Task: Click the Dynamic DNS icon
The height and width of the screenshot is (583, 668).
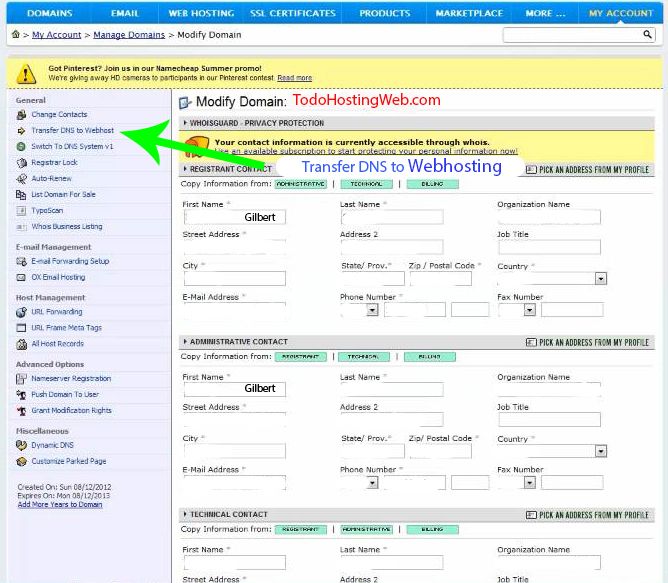Action: [x=21, y=445]
